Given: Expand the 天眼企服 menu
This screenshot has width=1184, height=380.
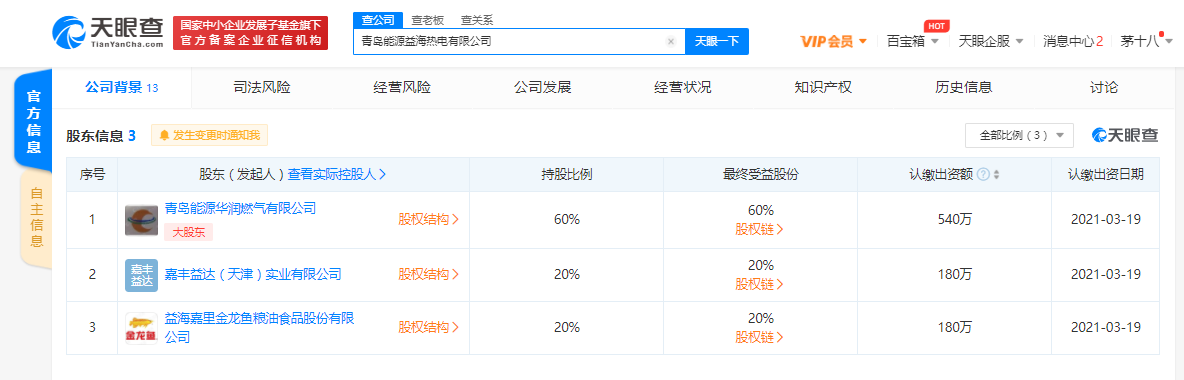Looking at the screenshot, I should (x=991, y=42).
